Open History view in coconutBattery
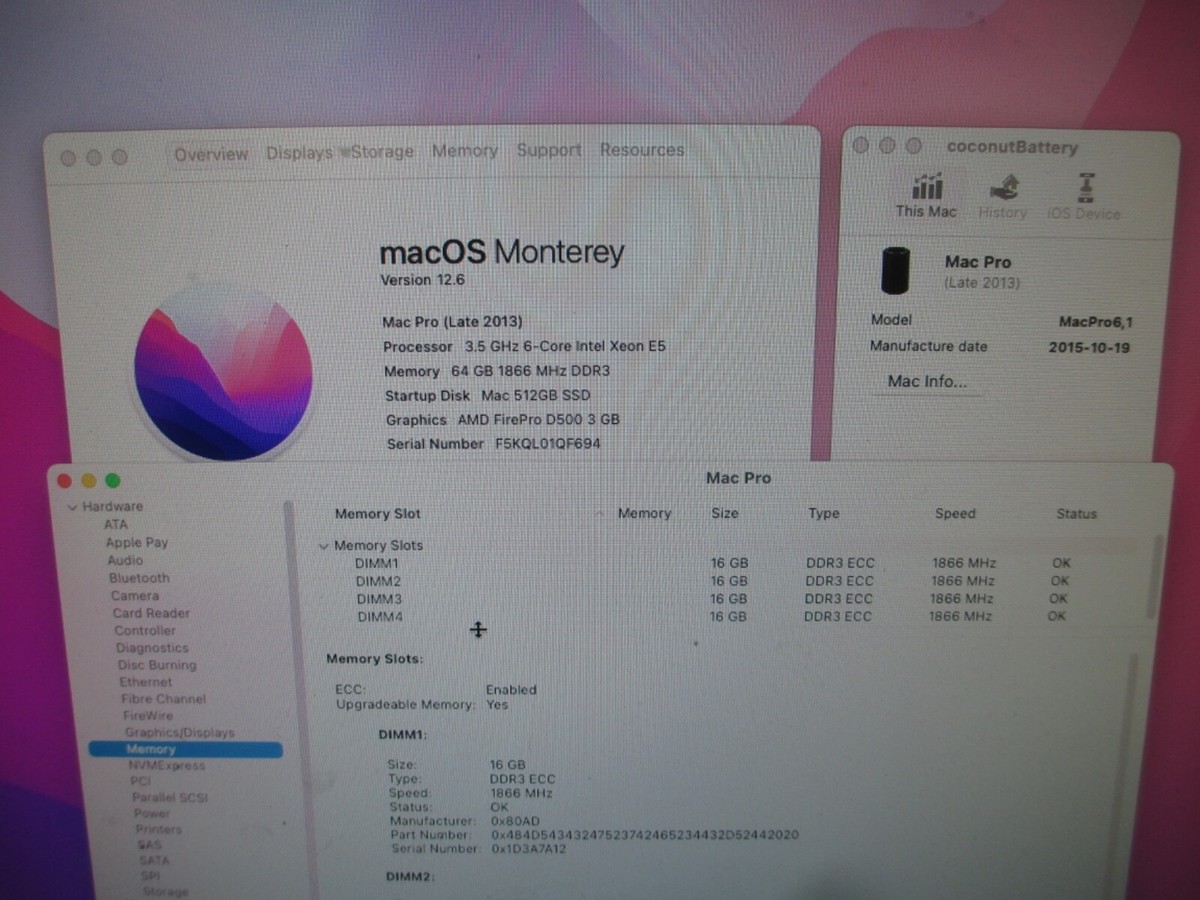 [x=1002, y=197]
